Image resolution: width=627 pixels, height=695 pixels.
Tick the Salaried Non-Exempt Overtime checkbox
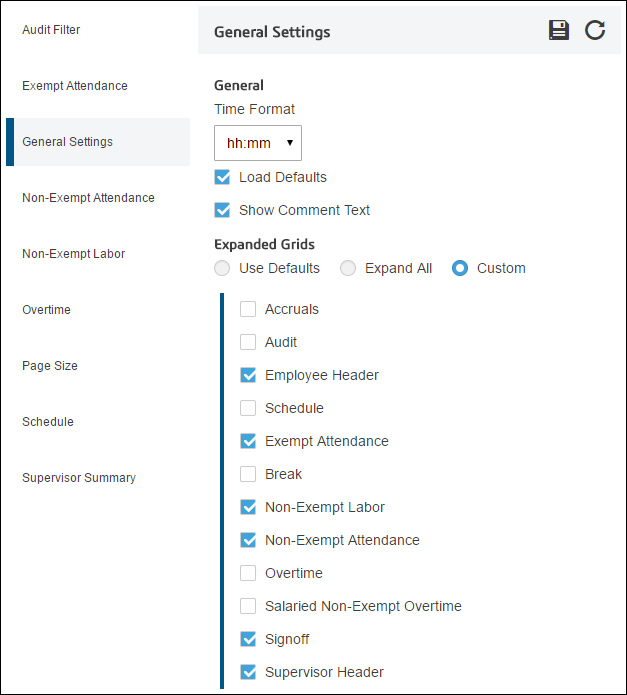click(x=248, y=606)
